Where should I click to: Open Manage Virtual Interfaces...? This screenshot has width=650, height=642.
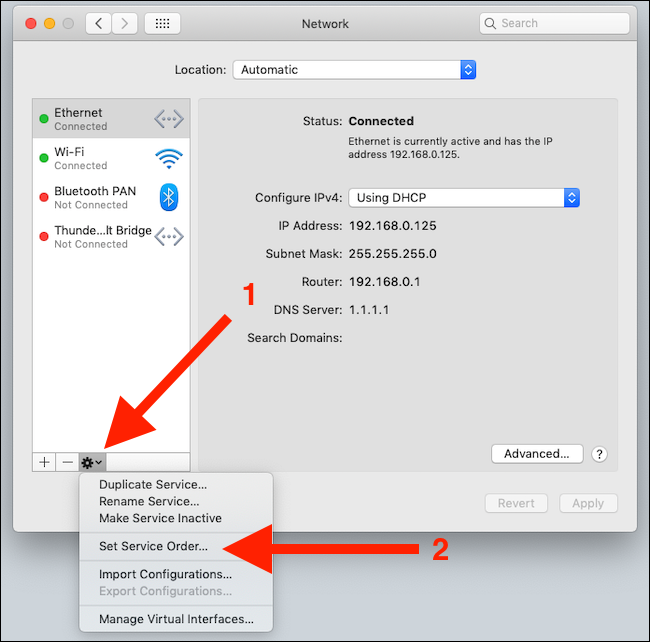point(176,619)
